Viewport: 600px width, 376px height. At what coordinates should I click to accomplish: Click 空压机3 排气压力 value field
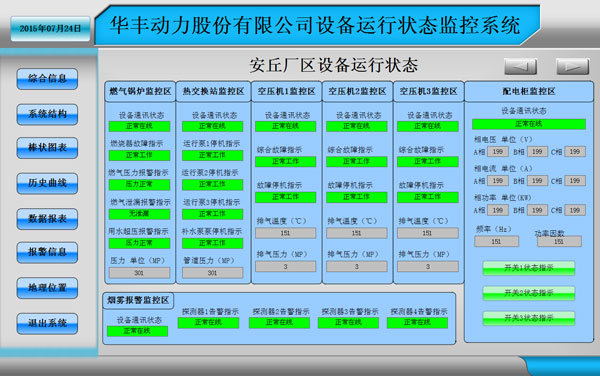click(428, 267)
